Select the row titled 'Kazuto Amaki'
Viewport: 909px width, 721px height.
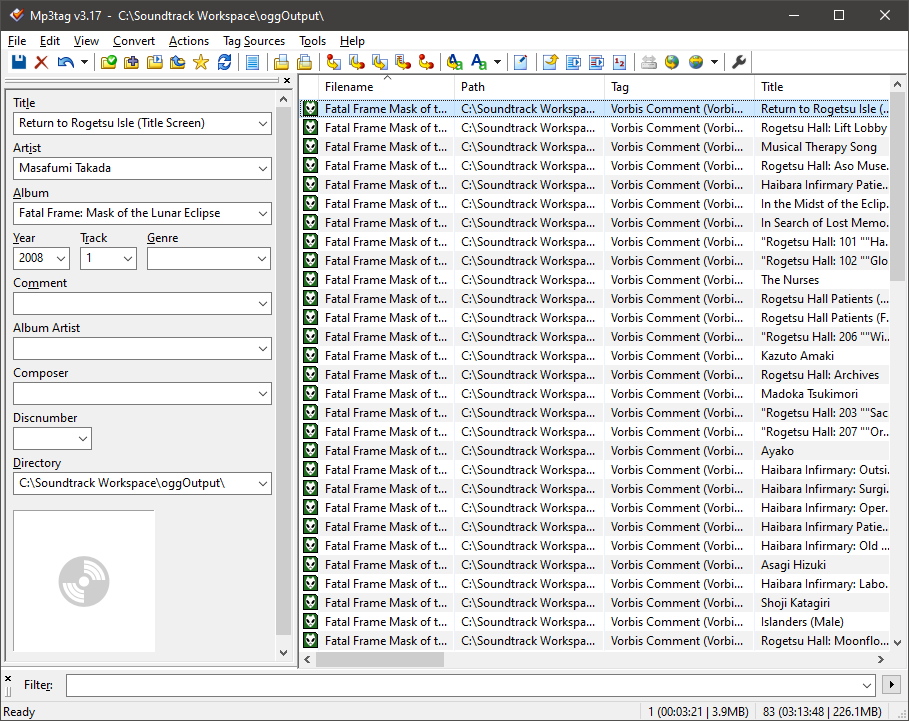pyautogui.click(x=595, y=356)
